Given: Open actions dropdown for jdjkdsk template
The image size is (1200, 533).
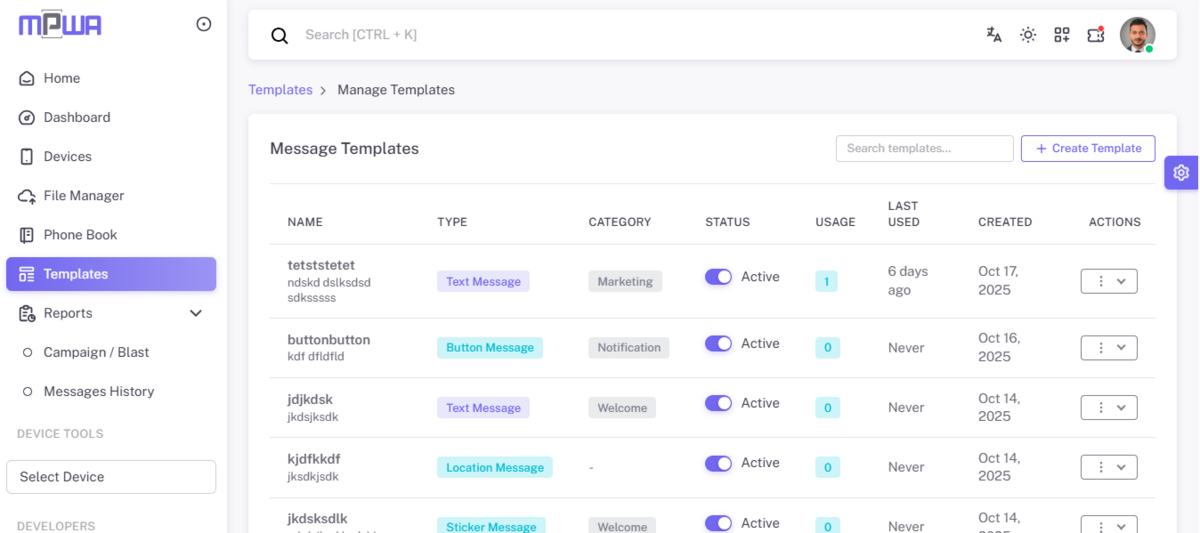Looking at the screenshot, I should pyautogui.click(x=1109, y=408).
